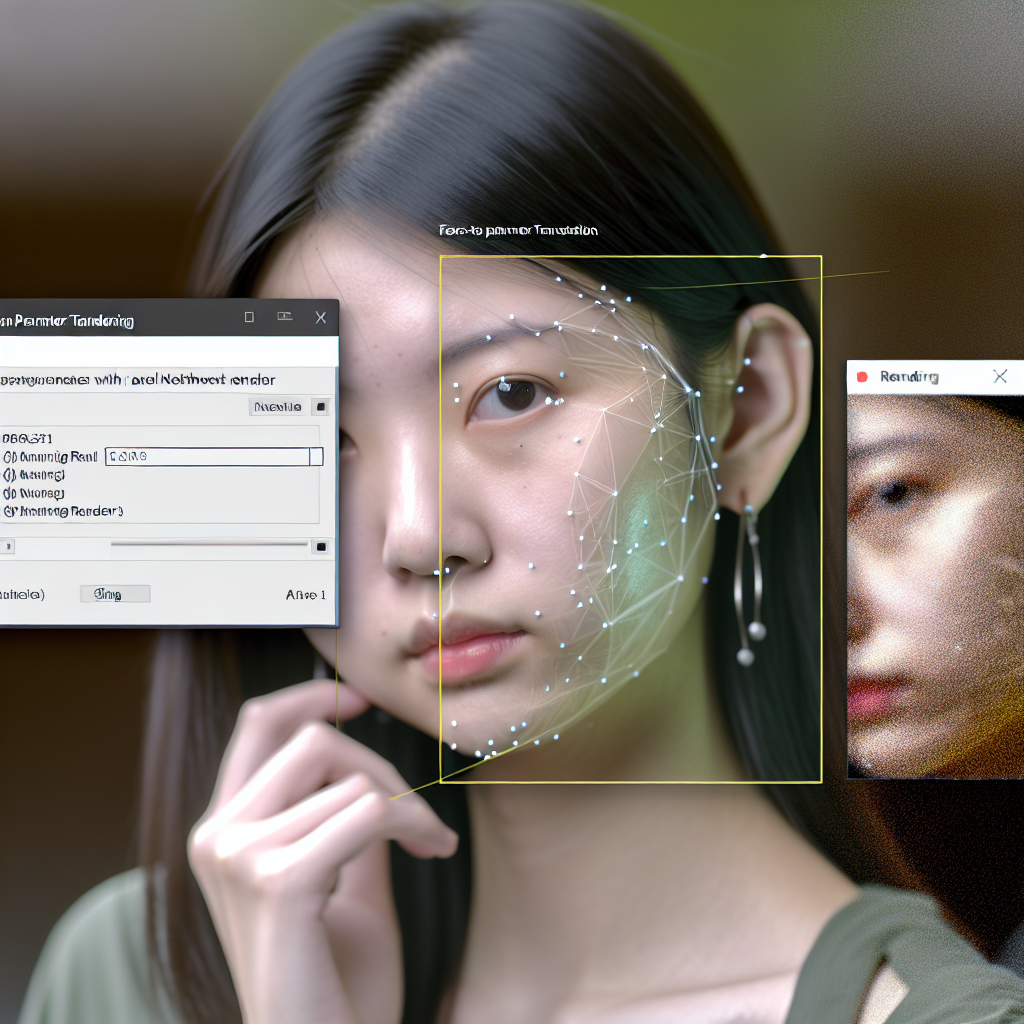Click the face preview image in the Rendering window

click(x=935, y=586)
